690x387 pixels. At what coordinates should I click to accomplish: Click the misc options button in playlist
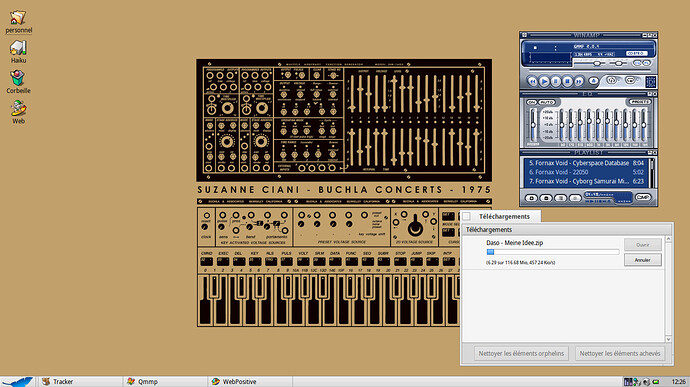click(x=575, y=198)
